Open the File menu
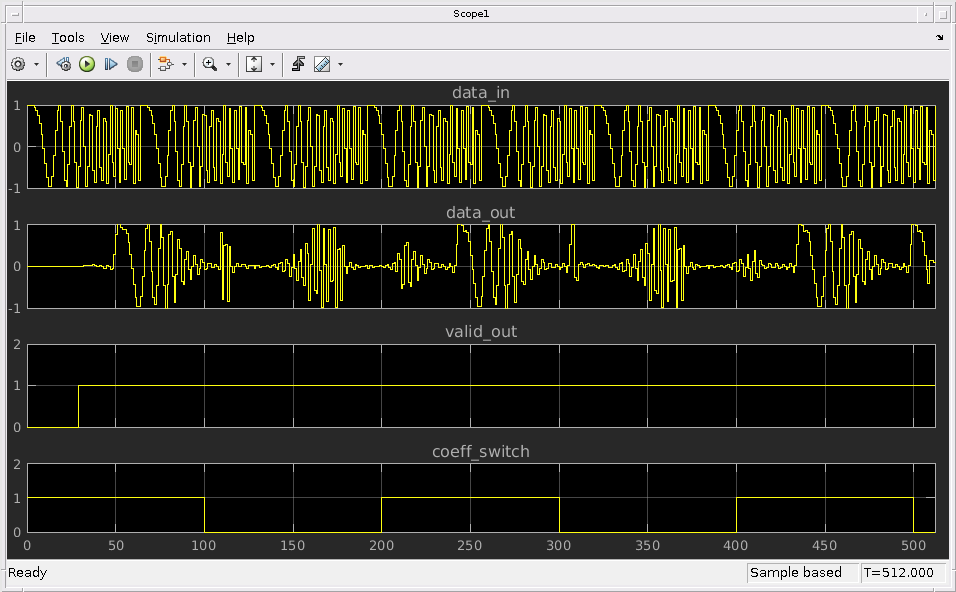 [x=25, y=37]
